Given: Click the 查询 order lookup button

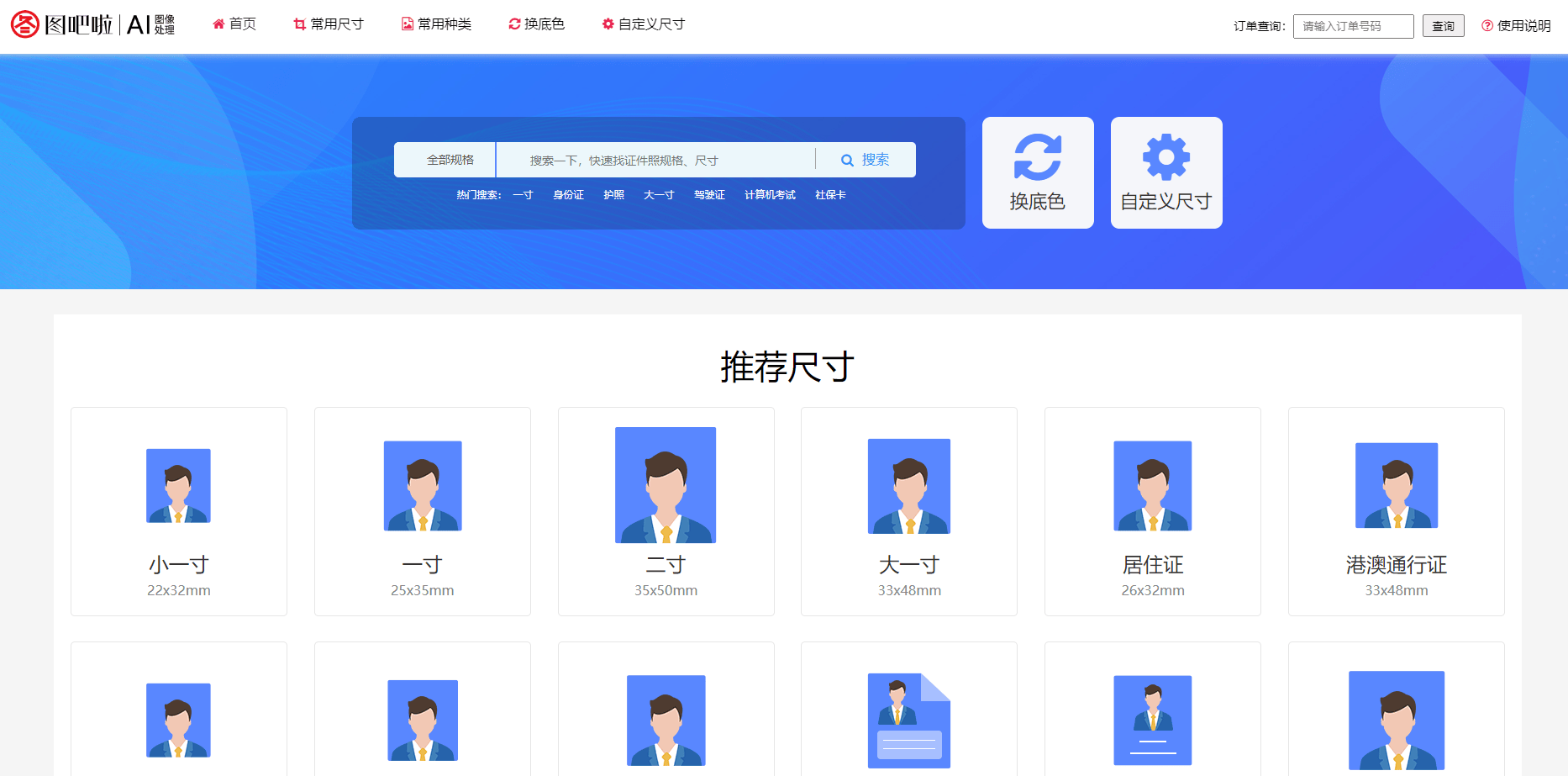Looking at the screenshot, I should tap(1443, 25).
